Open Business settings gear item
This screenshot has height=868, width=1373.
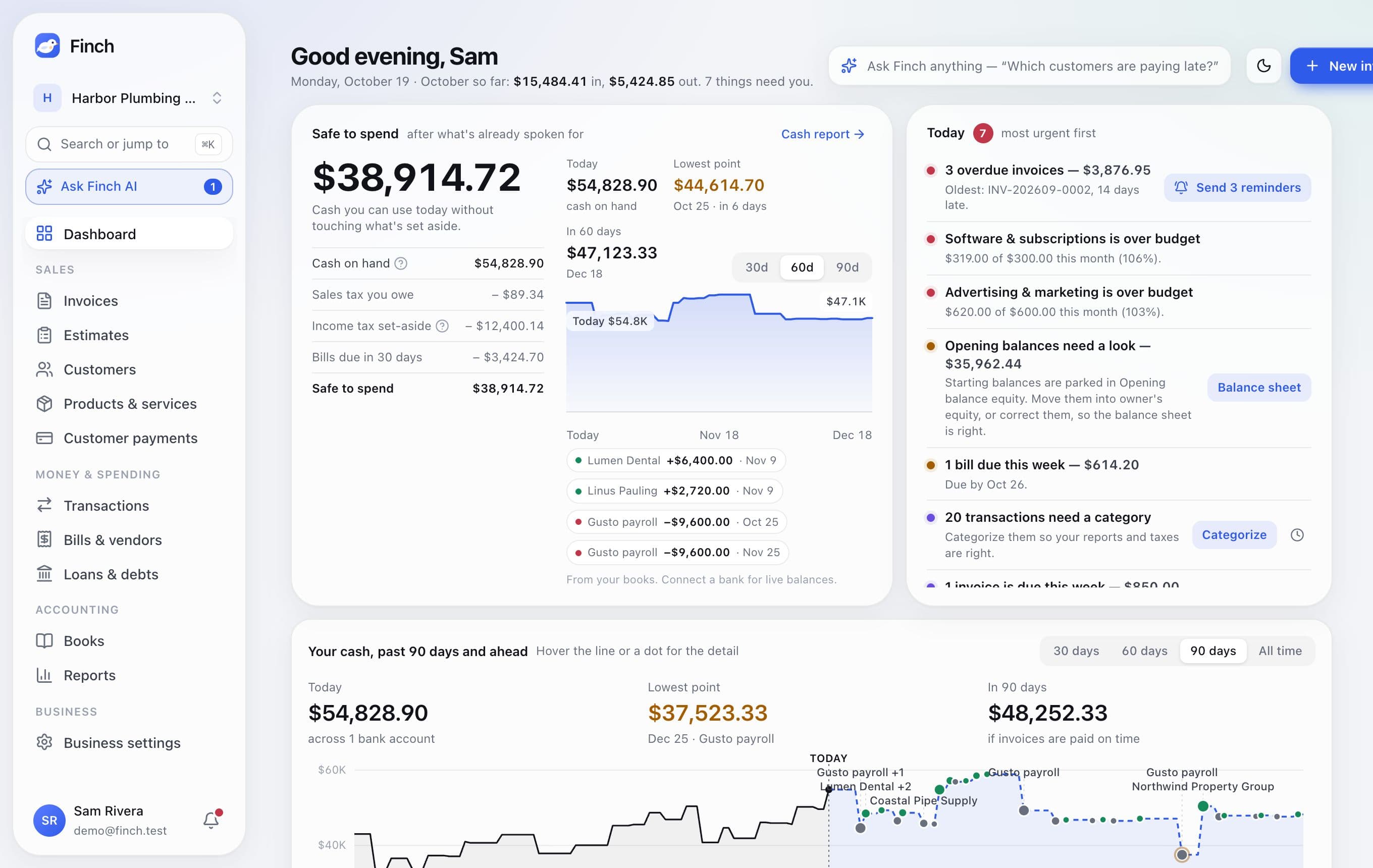(x=129, y=743)
